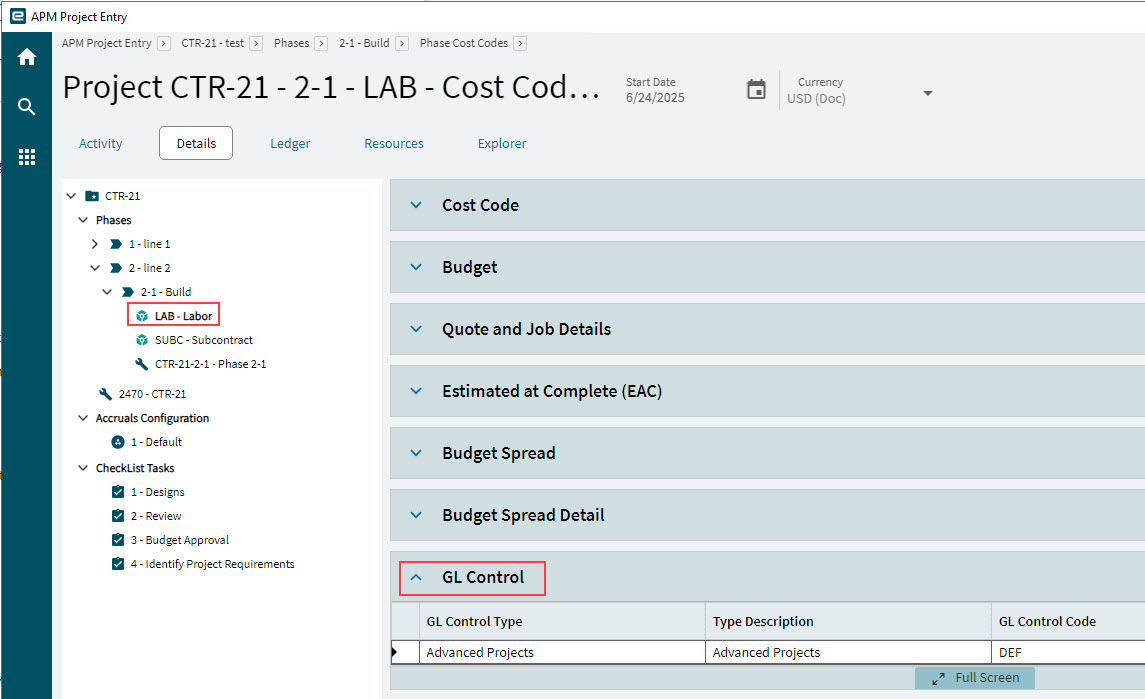
Task: Collapse the CheckList Tasks node
Action: pos(83,467)
